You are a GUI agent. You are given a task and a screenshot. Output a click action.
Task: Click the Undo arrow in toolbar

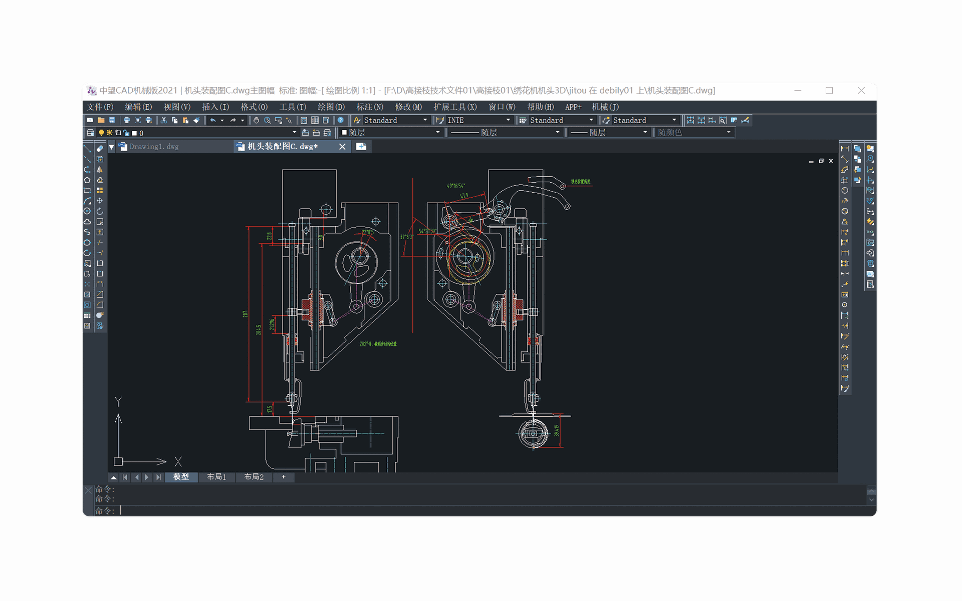click(212, 120)
